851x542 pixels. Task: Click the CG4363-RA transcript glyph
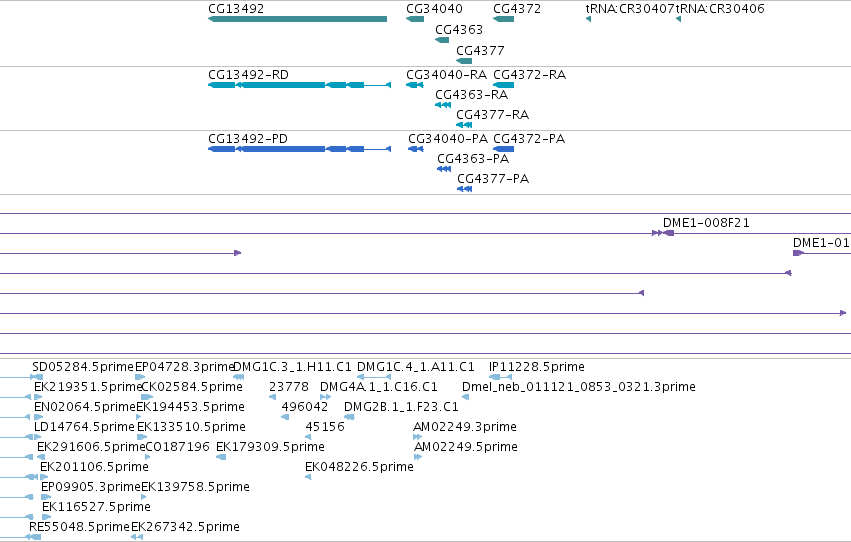click(443, 105)
